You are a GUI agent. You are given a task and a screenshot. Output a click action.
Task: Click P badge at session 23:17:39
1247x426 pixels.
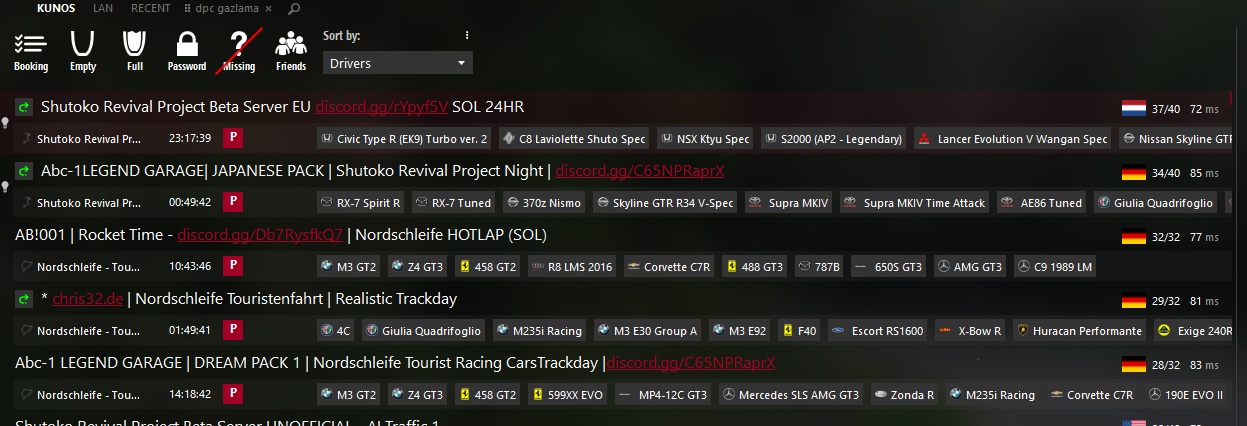pos(233,139)
